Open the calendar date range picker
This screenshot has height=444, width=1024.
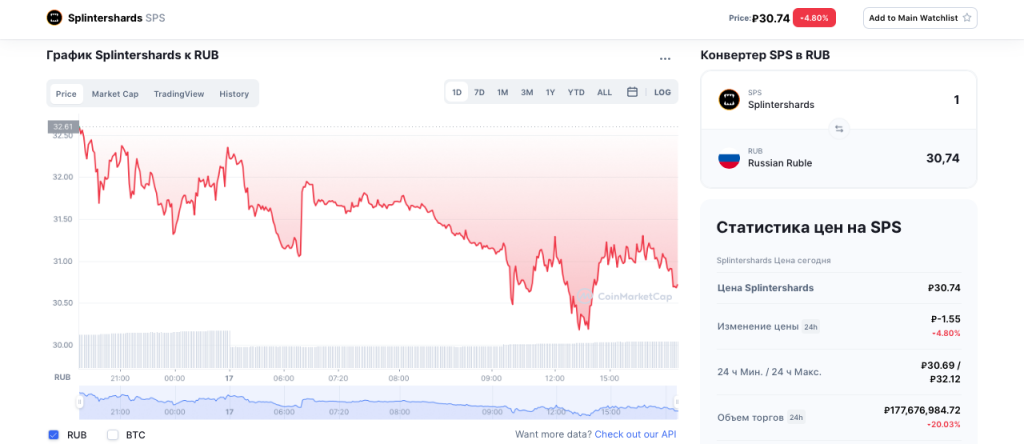(632, 93)
